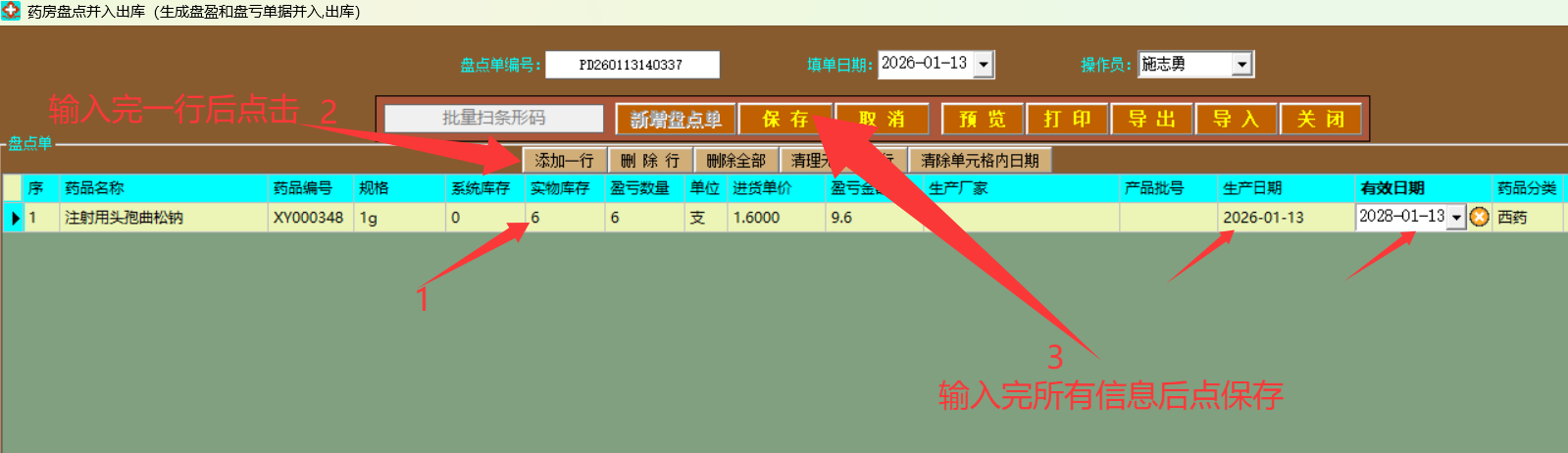This screenshot has height=453, width=1568.
Task: Open the 有效日期 date picker in row 1
Action: 1457,218
